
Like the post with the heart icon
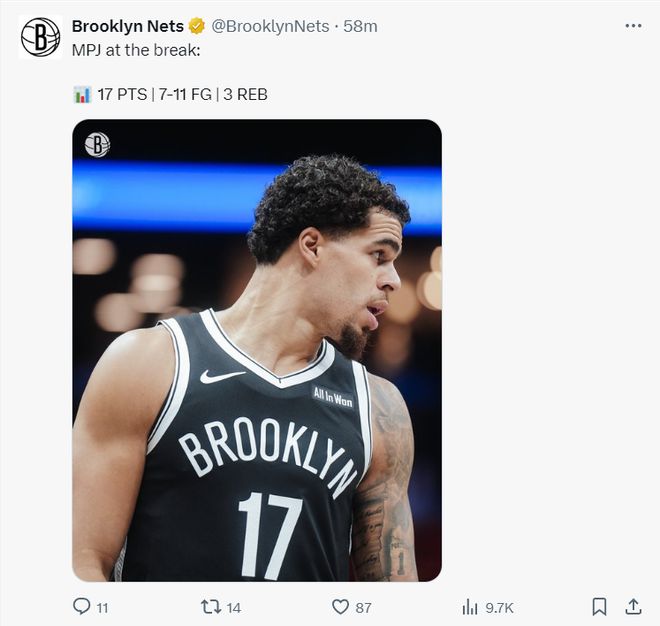tap(340, 607)
